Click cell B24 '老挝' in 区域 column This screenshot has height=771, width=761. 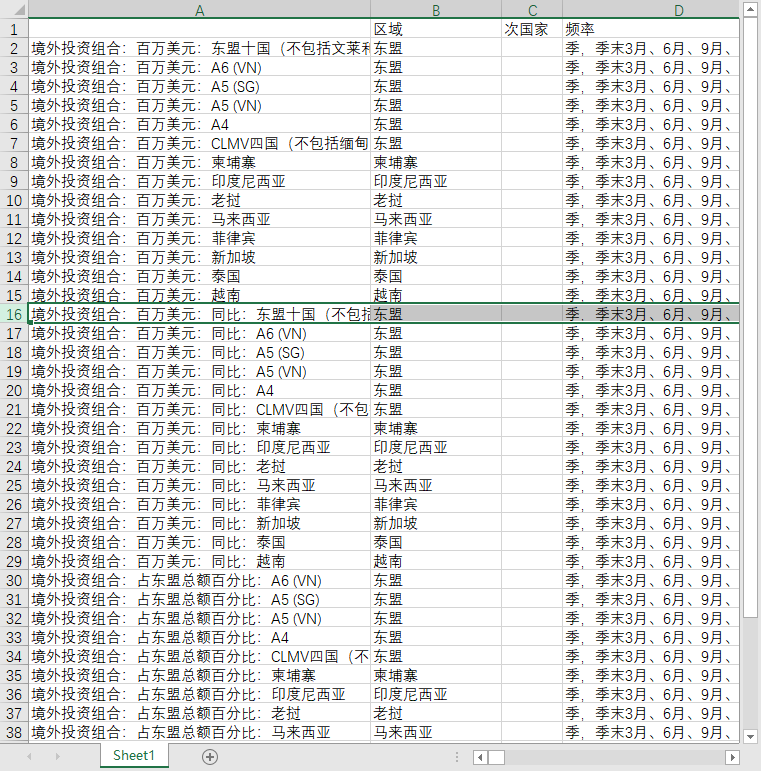tap(436, 467)
